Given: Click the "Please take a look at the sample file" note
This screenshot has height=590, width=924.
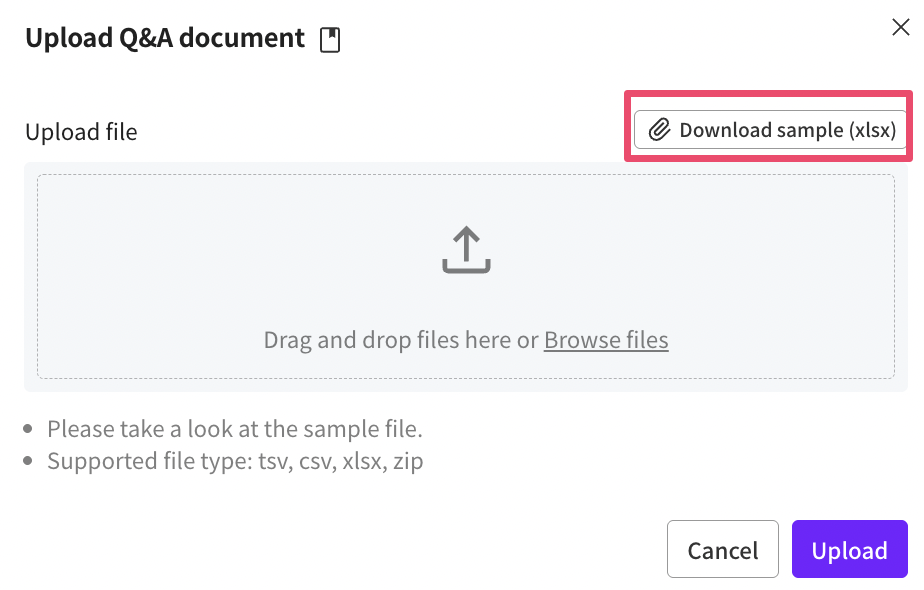Looking at the screenshot, I should pyautogui.click(x=235, y=429).
